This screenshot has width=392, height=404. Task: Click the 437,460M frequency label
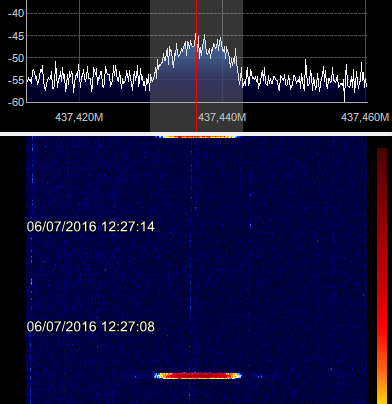tap(365, 117)
